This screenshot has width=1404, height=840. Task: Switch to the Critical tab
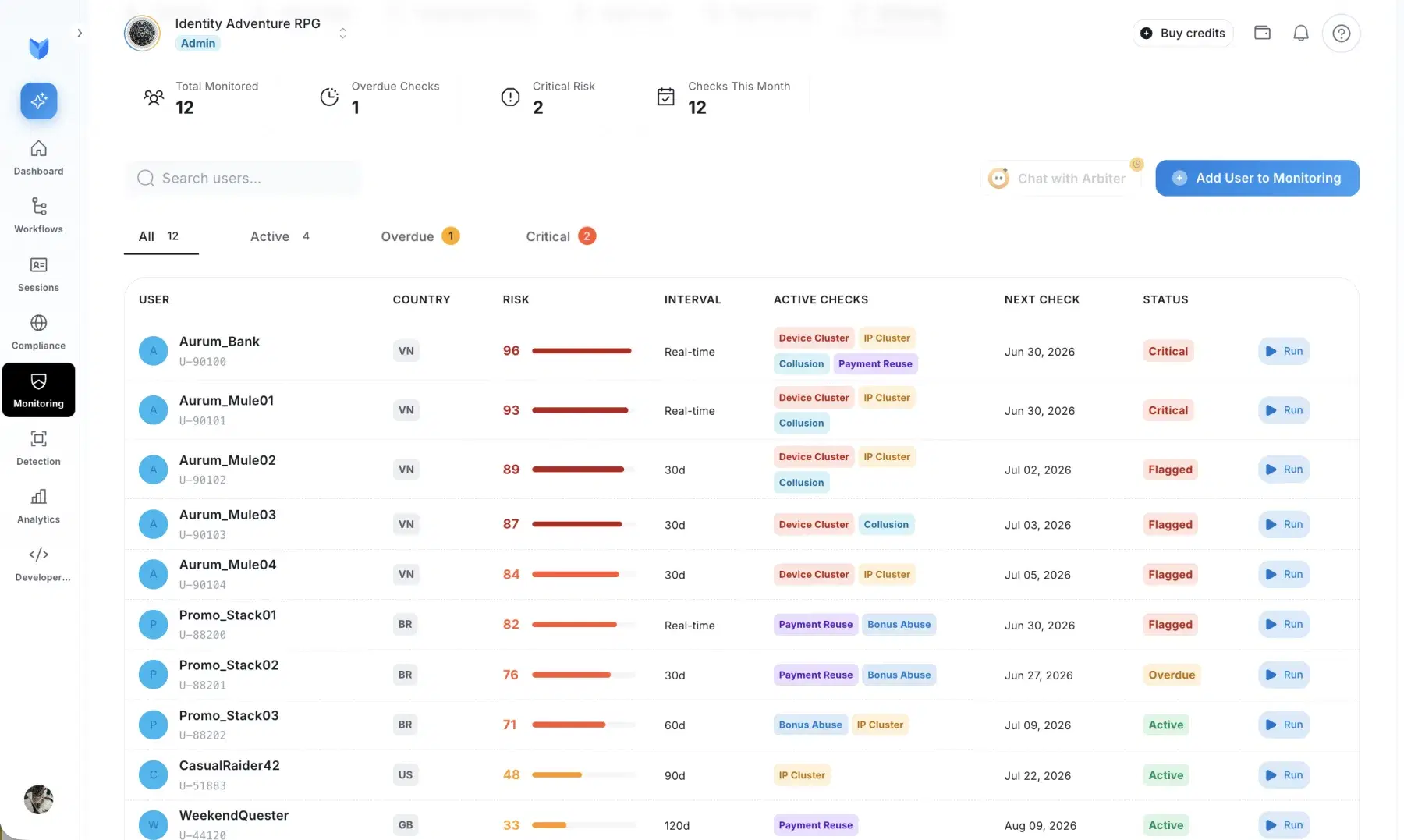561,236
